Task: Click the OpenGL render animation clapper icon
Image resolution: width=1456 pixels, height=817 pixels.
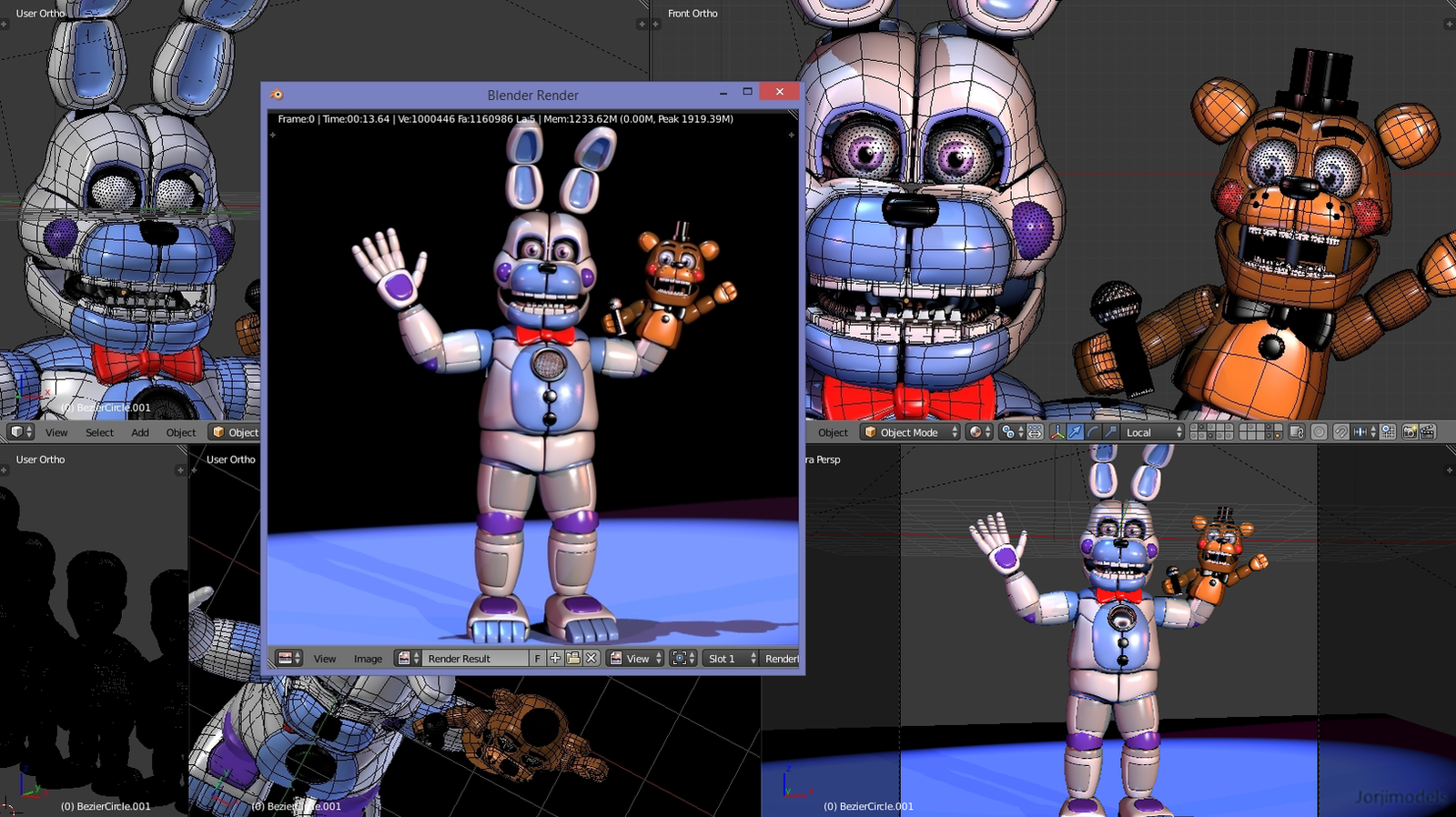Action: (1428, 432)
